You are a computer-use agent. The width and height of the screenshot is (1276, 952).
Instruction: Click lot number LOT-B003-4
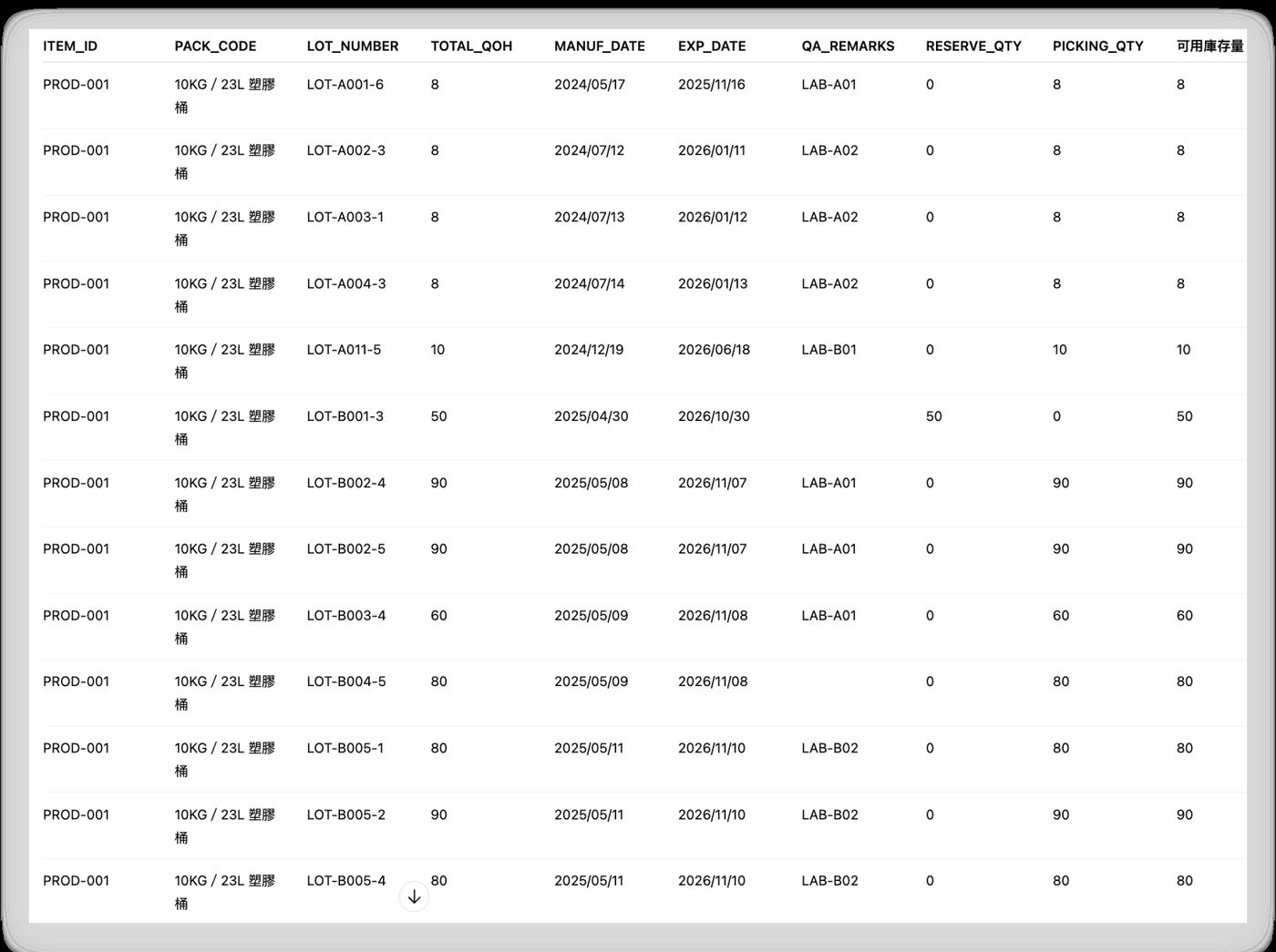pyautogui.click(x=346, y=616)
